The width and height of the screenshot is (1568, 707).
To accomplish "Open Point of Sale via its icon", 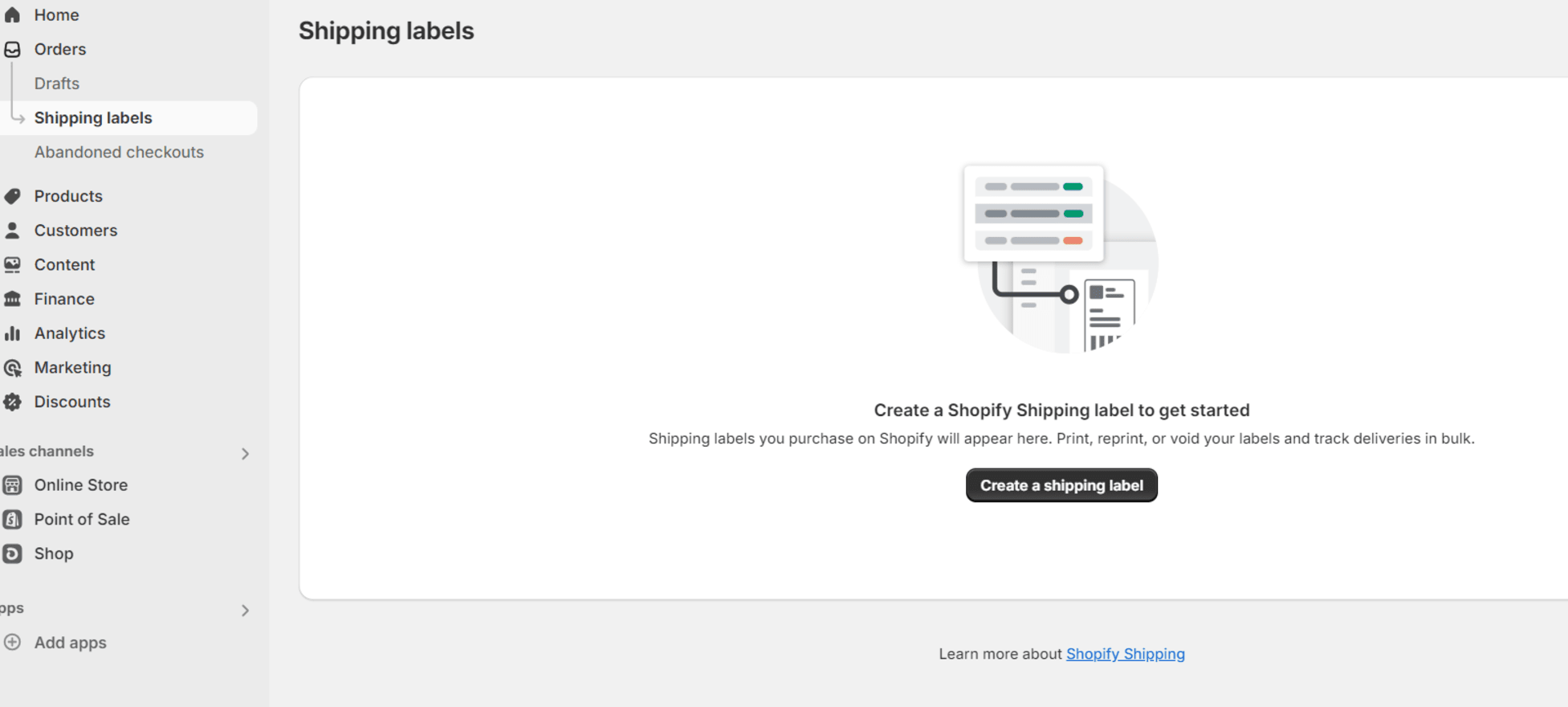I will pyautogui.click(x=12, y=519).
